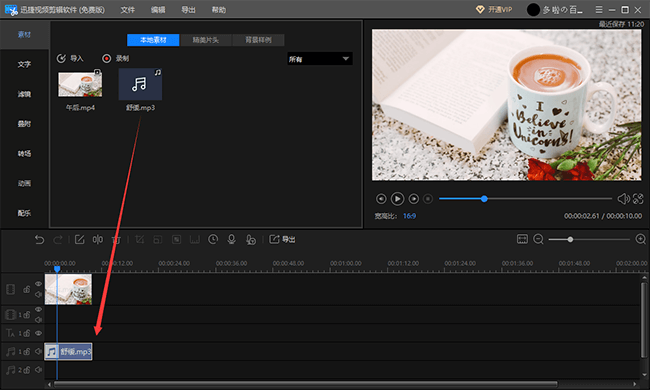Redo the edit with the redo arrow

coord(58,240)
